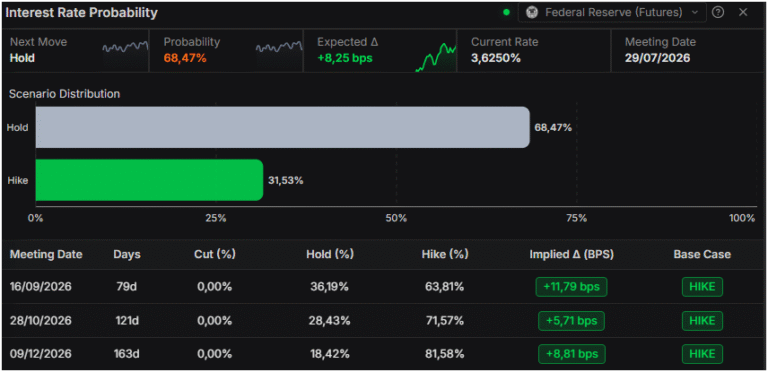Click the 79d days cell
This screenshot has width=768, height=372.
point(127,287)
